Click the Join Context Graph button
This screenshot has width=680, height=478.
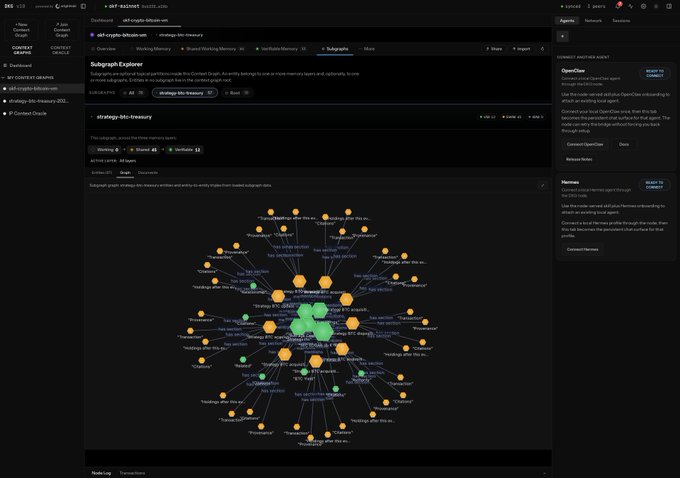click(62, 30)
